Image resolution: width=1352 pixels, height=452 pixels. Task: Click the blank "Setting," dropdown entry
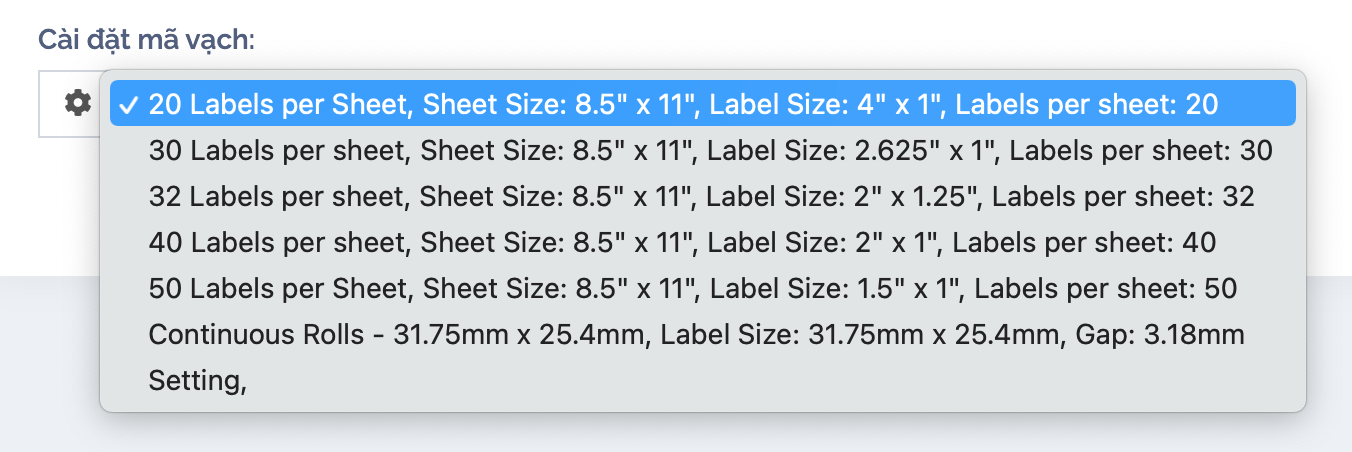[198, 381]
